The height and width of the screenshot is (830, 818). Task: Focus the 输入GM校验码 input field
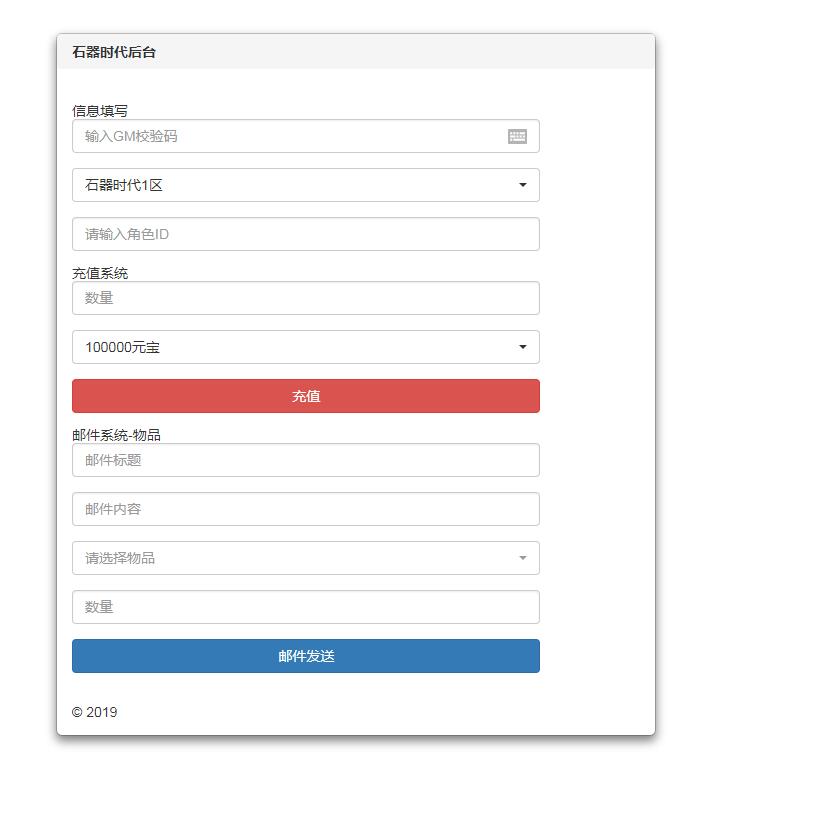290,136
